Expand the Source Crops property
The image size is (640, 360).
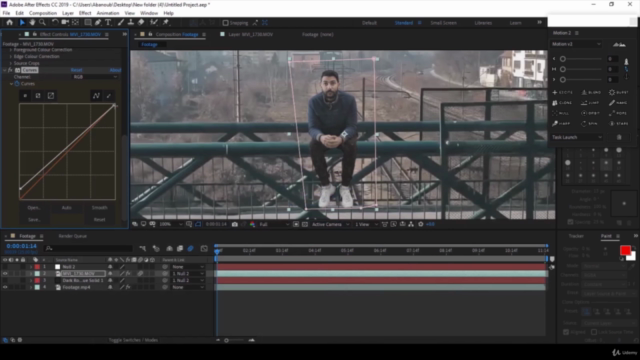(11, 63)
